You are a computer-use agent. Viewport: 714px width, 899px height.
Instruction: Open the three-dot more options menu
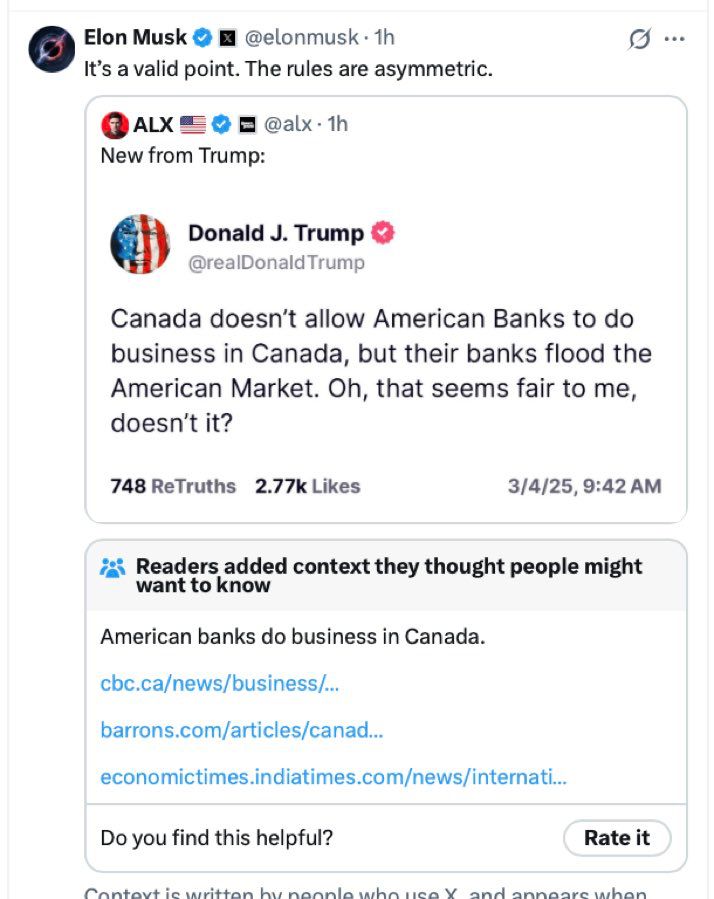coord(674,39)
